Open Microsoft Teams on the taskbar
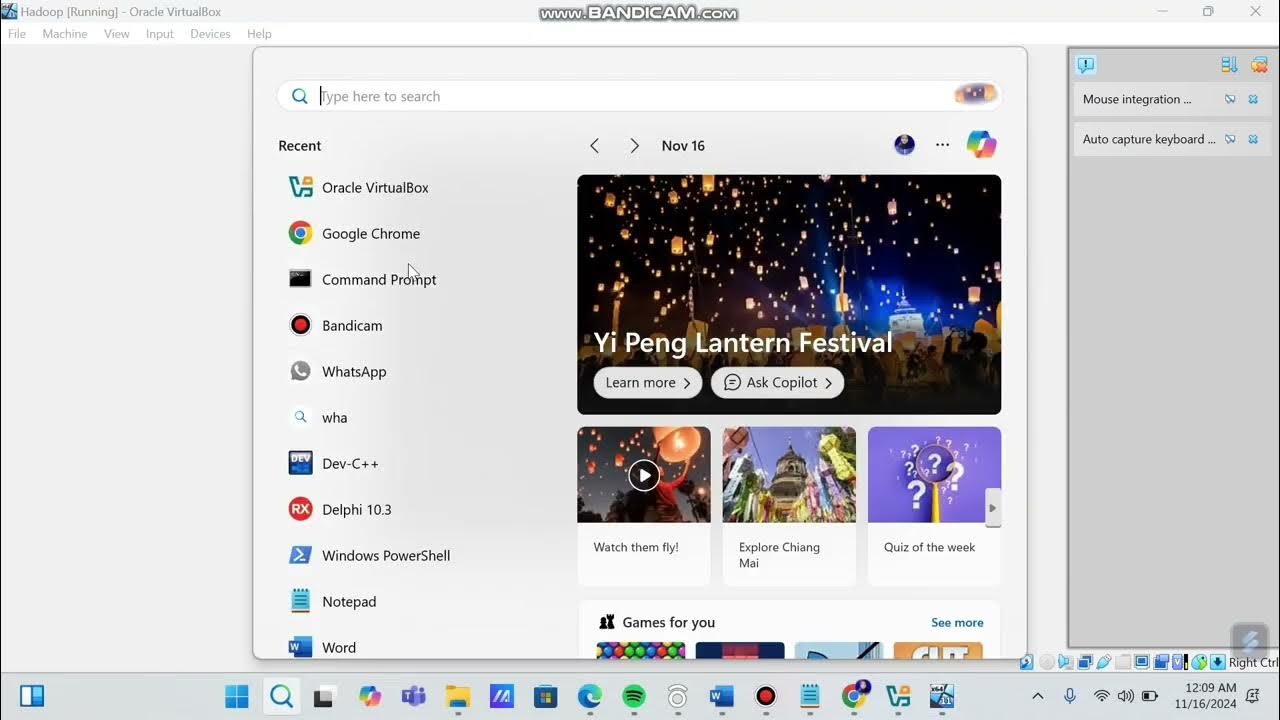1280x720 pixels. [414, 696]
